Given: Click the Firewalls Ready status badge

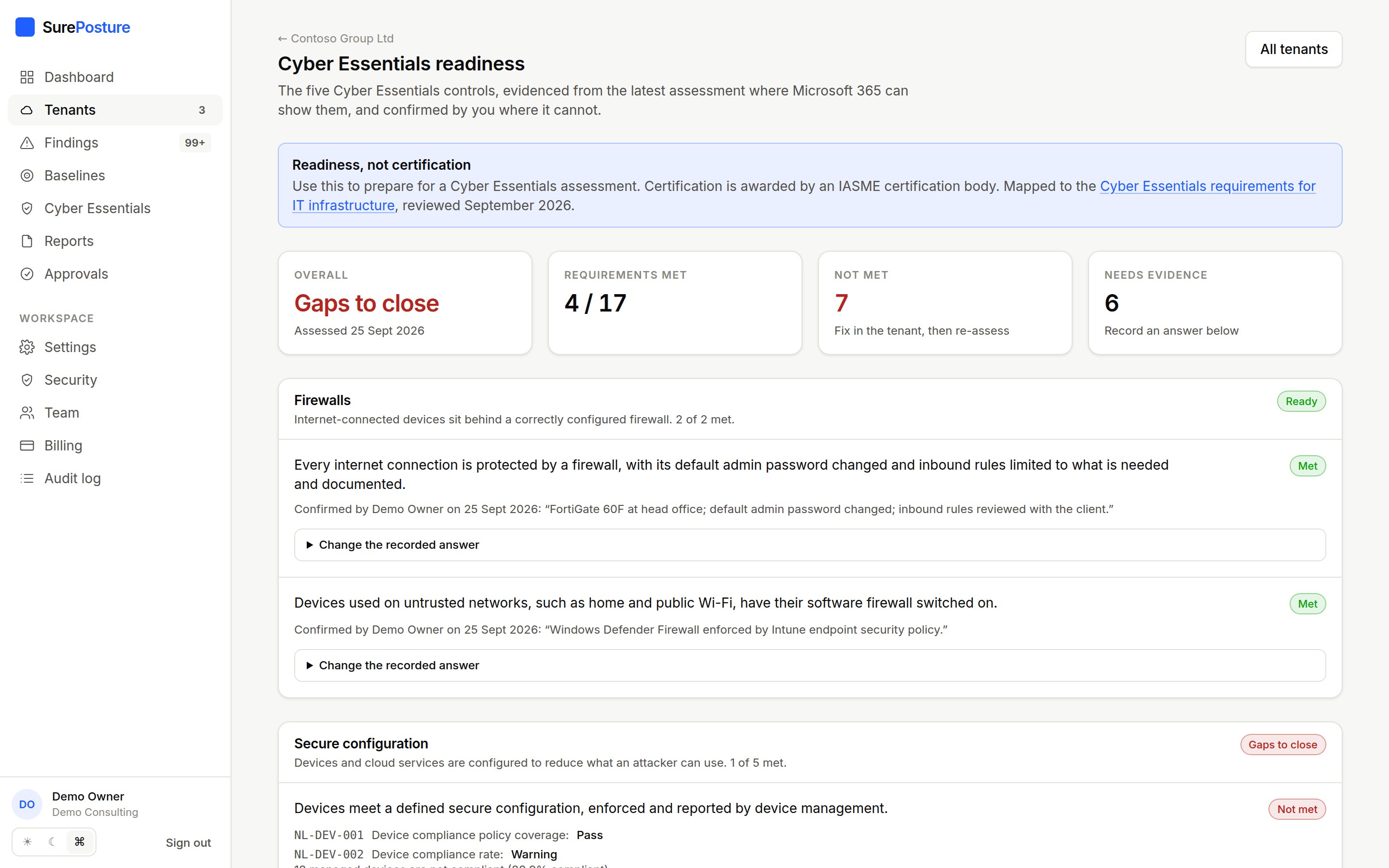Looking at the screenshot, I should [1301, 401].
